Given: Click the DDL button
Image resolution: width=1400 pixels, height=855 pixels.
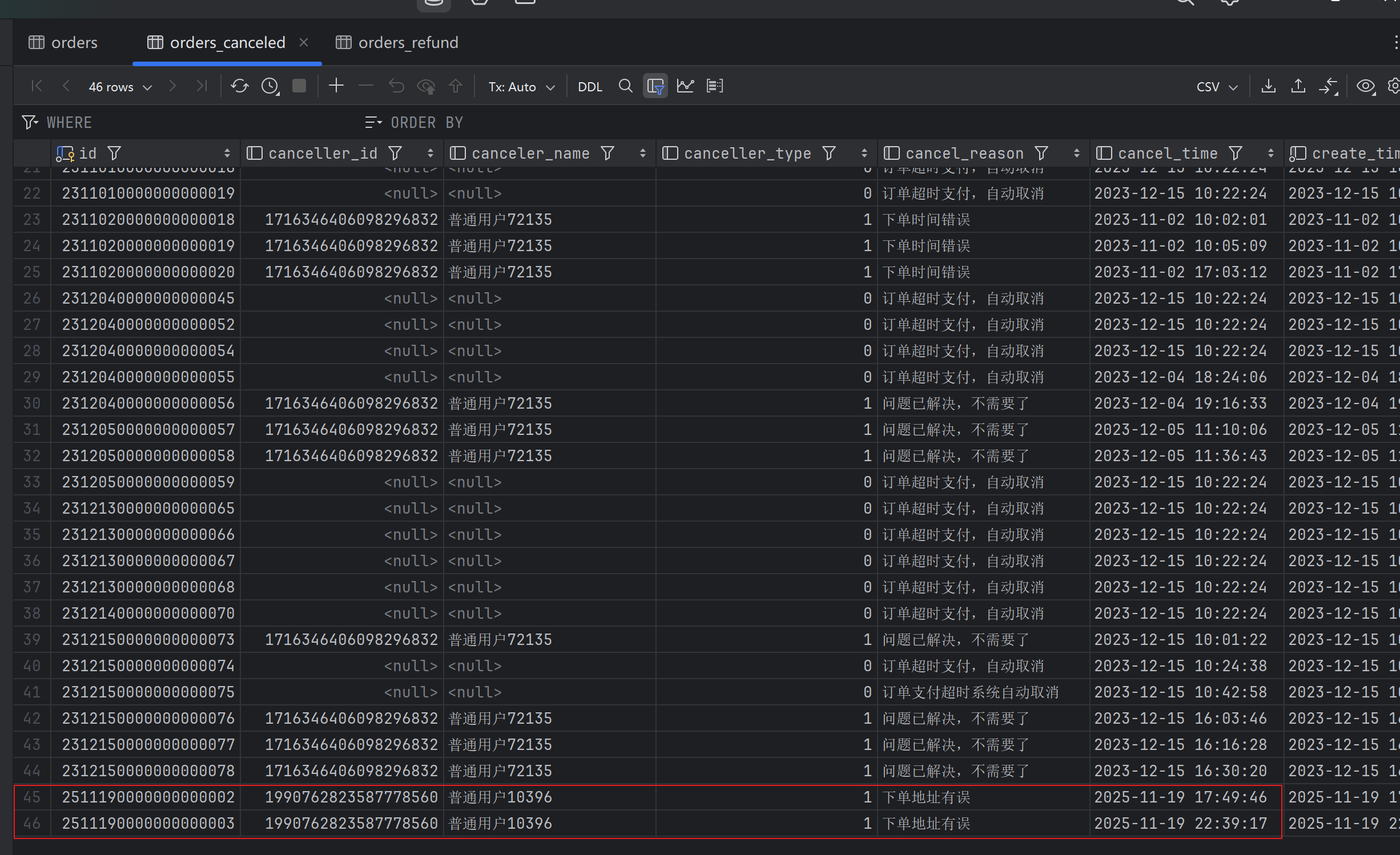Looking at the screenshot, I should coord(590,87).
